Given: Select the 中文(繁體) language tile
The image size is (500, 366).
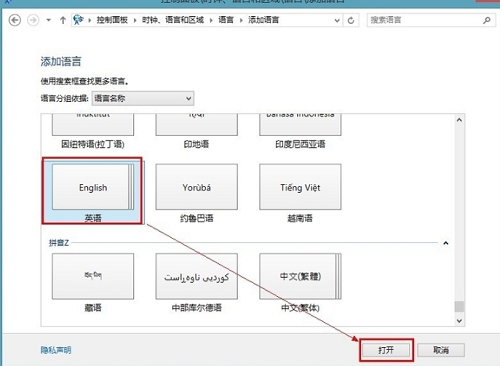Looking at the screenshot, I should click(x=300, y=276).
